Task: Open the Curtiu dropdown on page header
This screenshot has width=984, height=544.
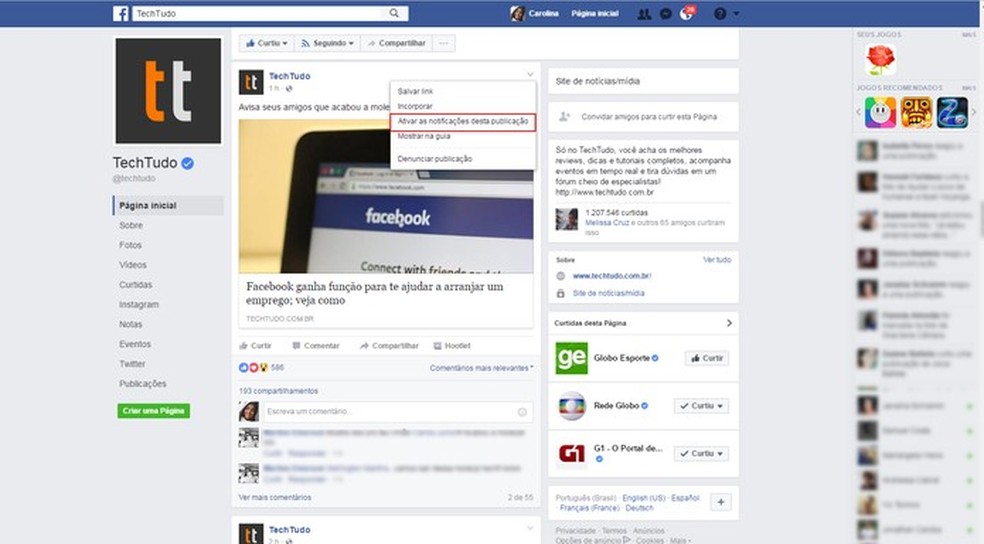Action: 267,43
